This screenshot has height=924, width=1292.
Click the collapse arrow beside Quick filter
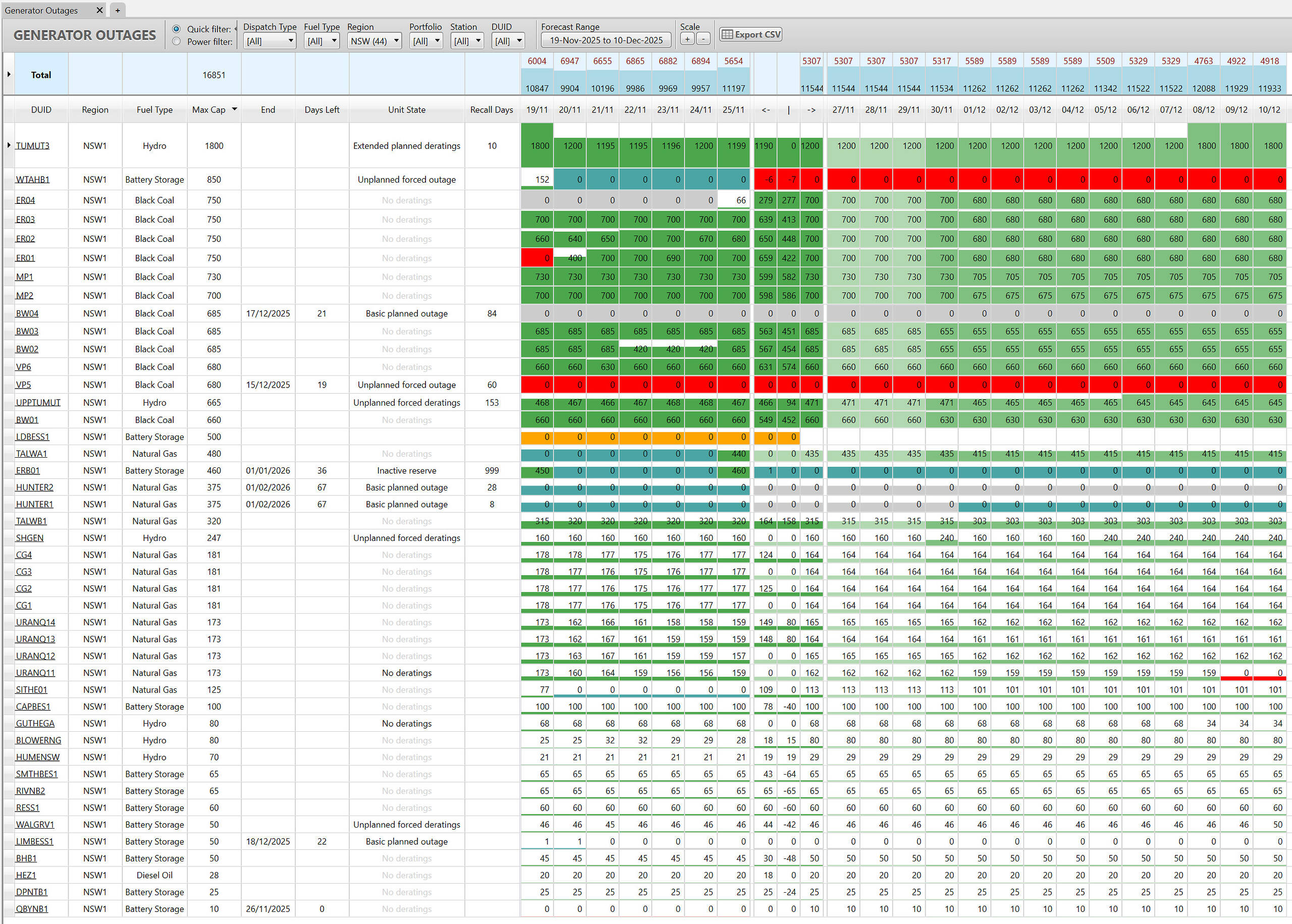tap(236, 28)
